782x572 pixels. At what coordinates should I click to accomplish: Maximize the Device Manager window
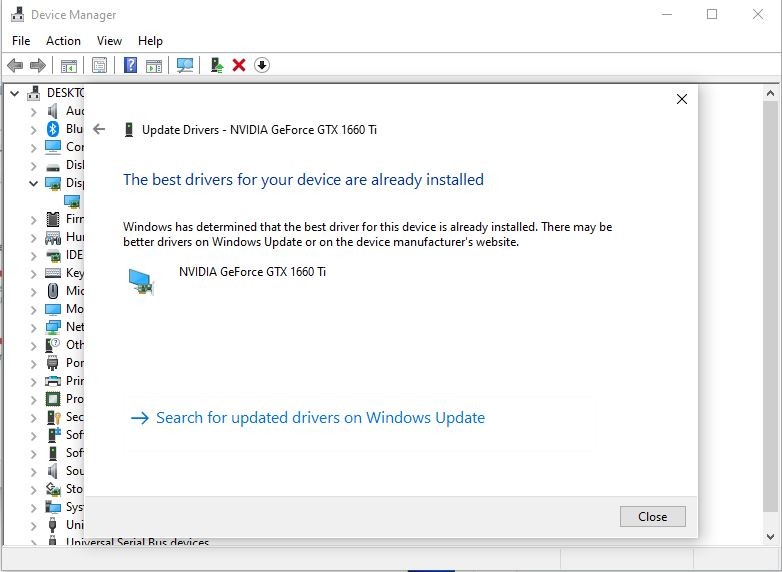[x=712, y=14]
